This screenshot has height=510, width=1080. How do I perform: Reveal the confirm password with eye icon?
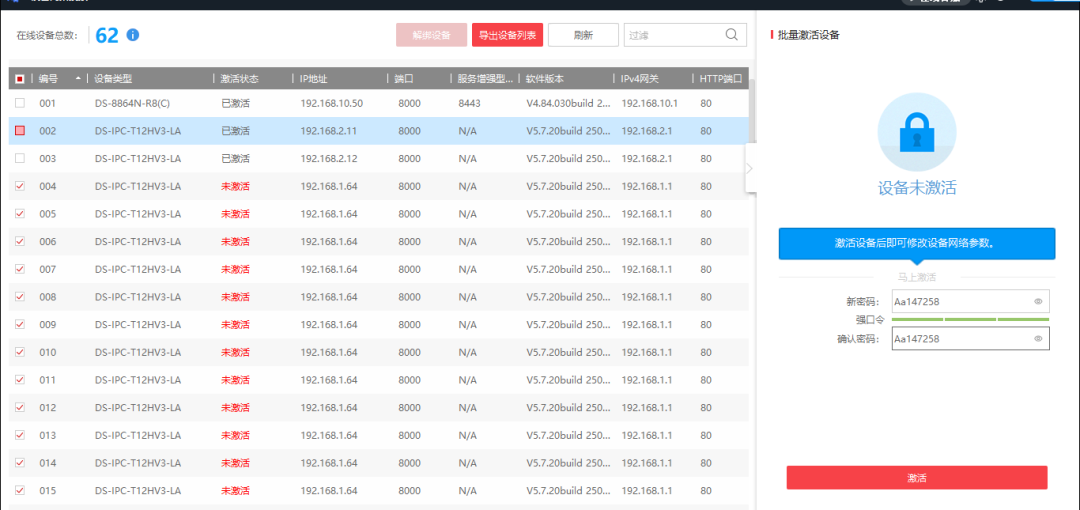pos(1038,339)
